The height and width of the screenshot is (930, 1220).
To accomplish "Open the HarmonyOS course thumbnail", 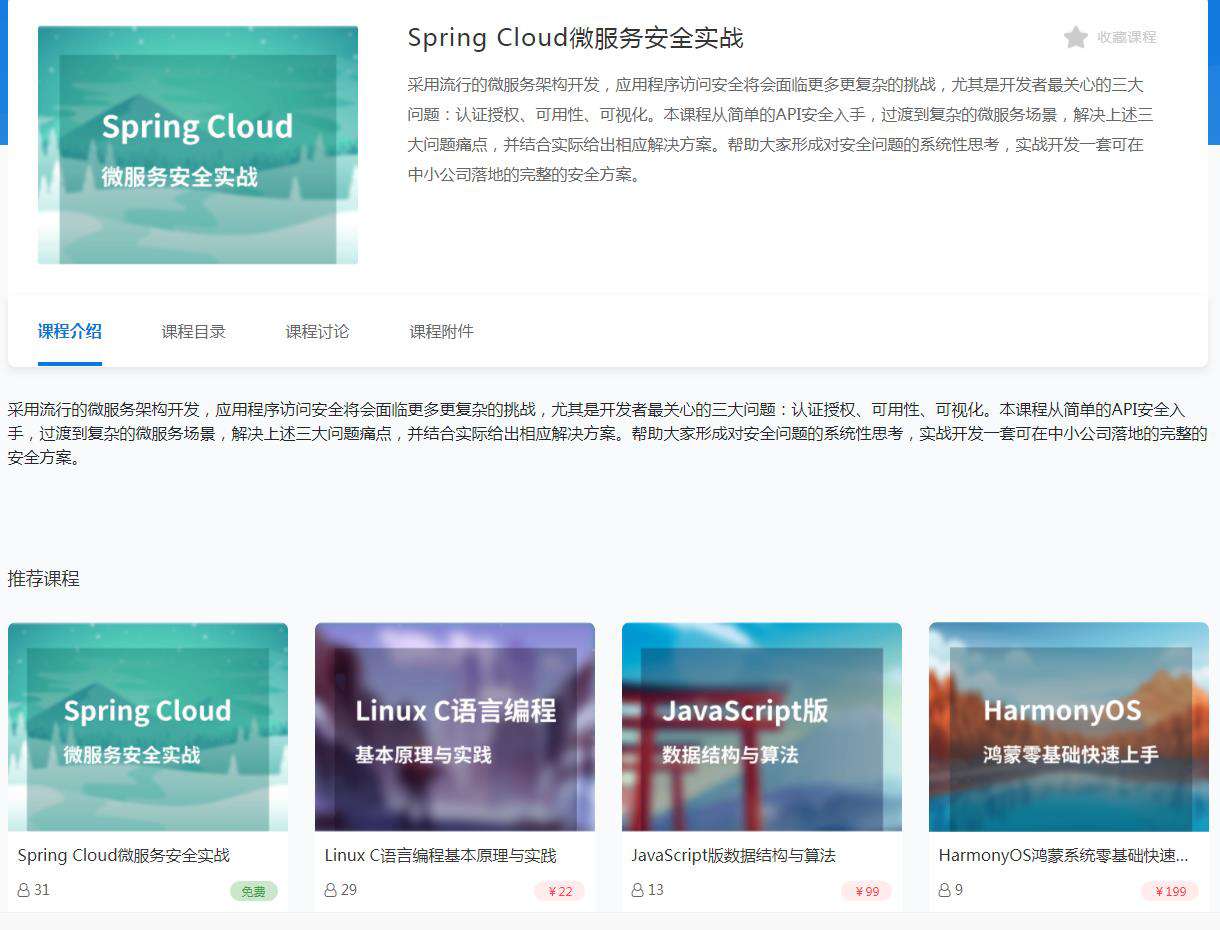I will click(1069, 727).
